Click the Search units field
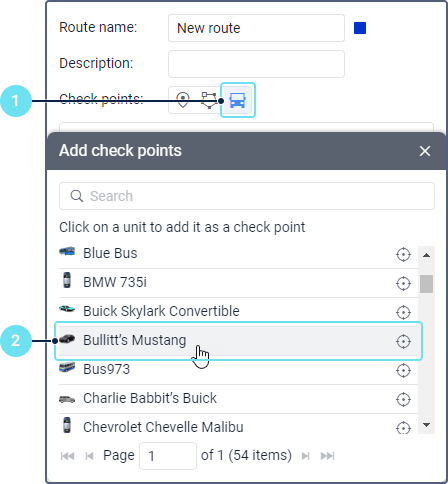The height and width of the screenshot is (484, 448). [247, 196]
